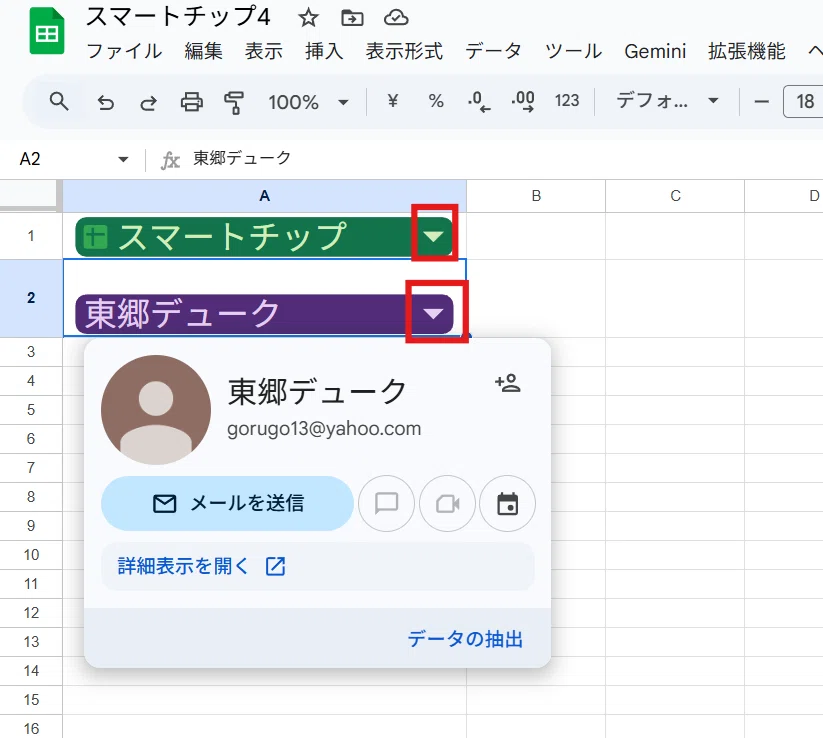Schedule a calendar event with contact
Screen dimensions: 823x738
coord(508,503)
